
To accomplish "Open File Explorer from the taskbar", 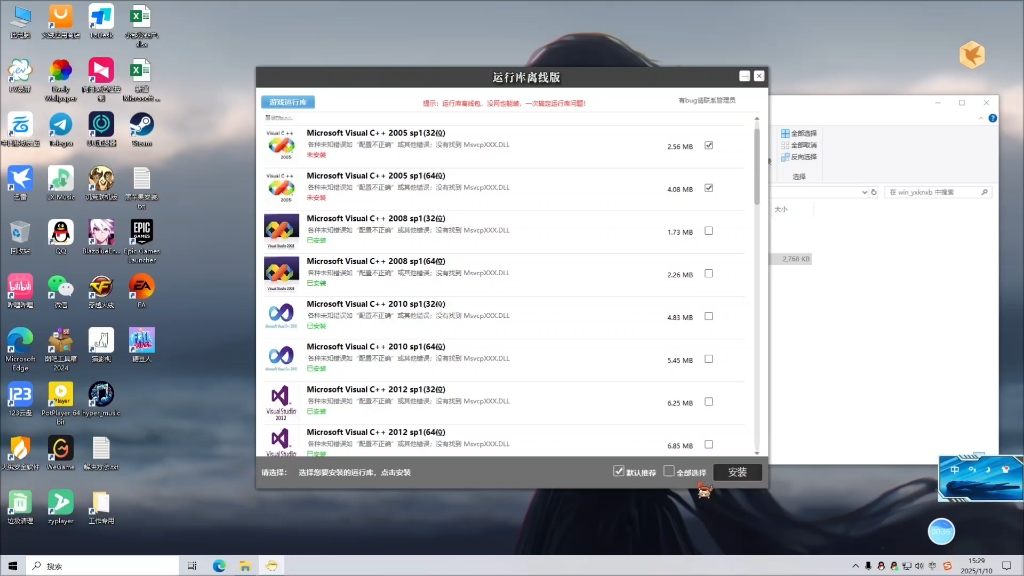I will pyautogui.click(x=245, y=566).
